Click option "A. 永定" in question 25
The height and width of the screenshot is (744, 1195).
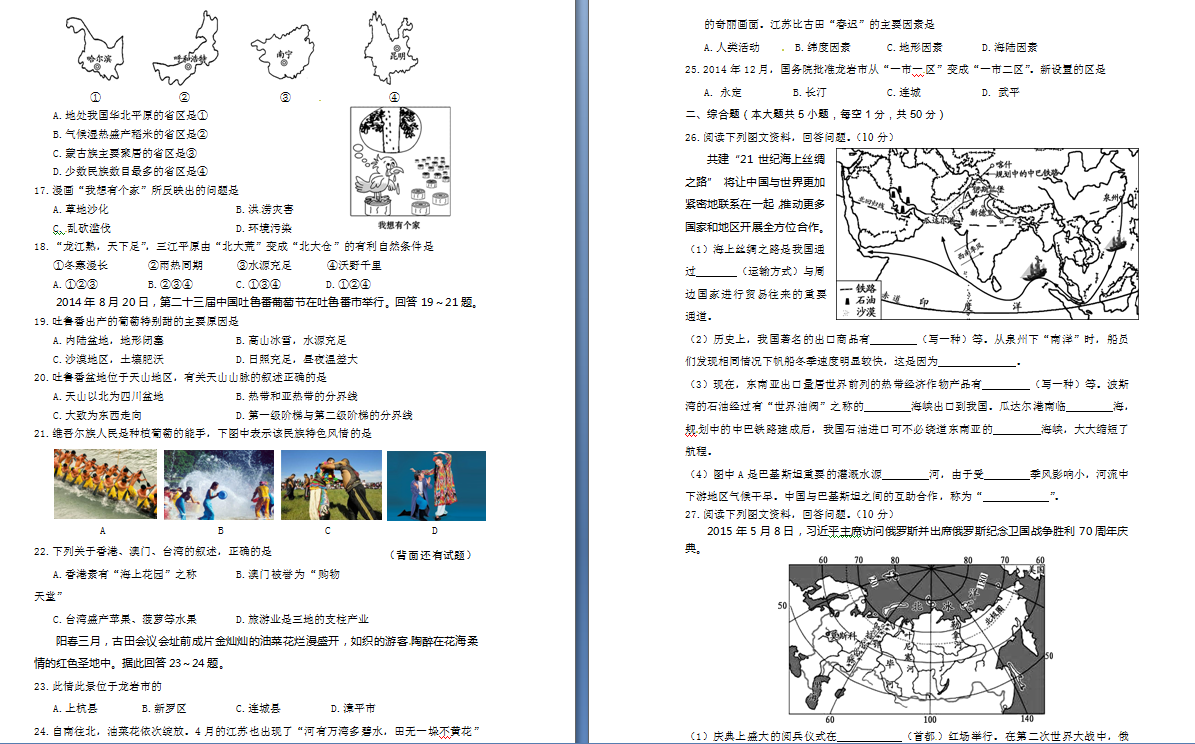[x=722, y=92]
